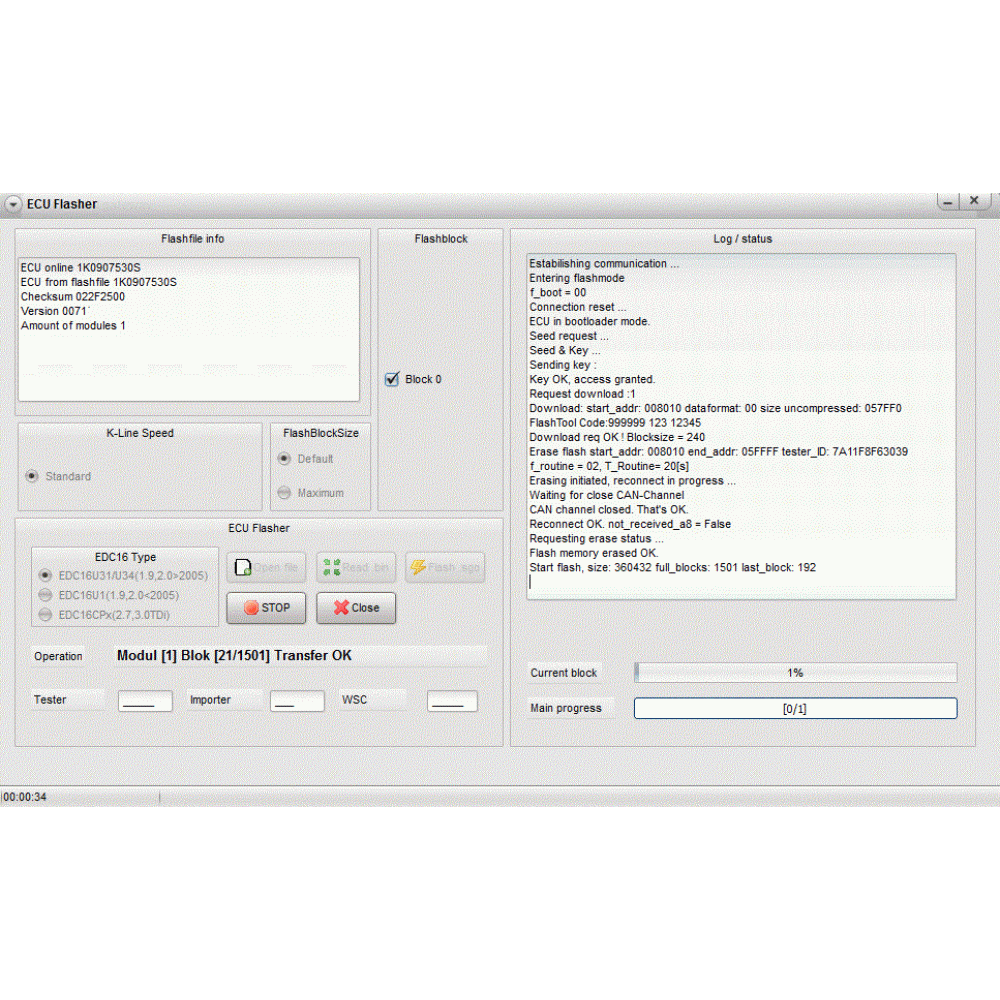The image size is (1000, 1000).
Task: Focus the WSC input box
Action: [x=451, y=701]
